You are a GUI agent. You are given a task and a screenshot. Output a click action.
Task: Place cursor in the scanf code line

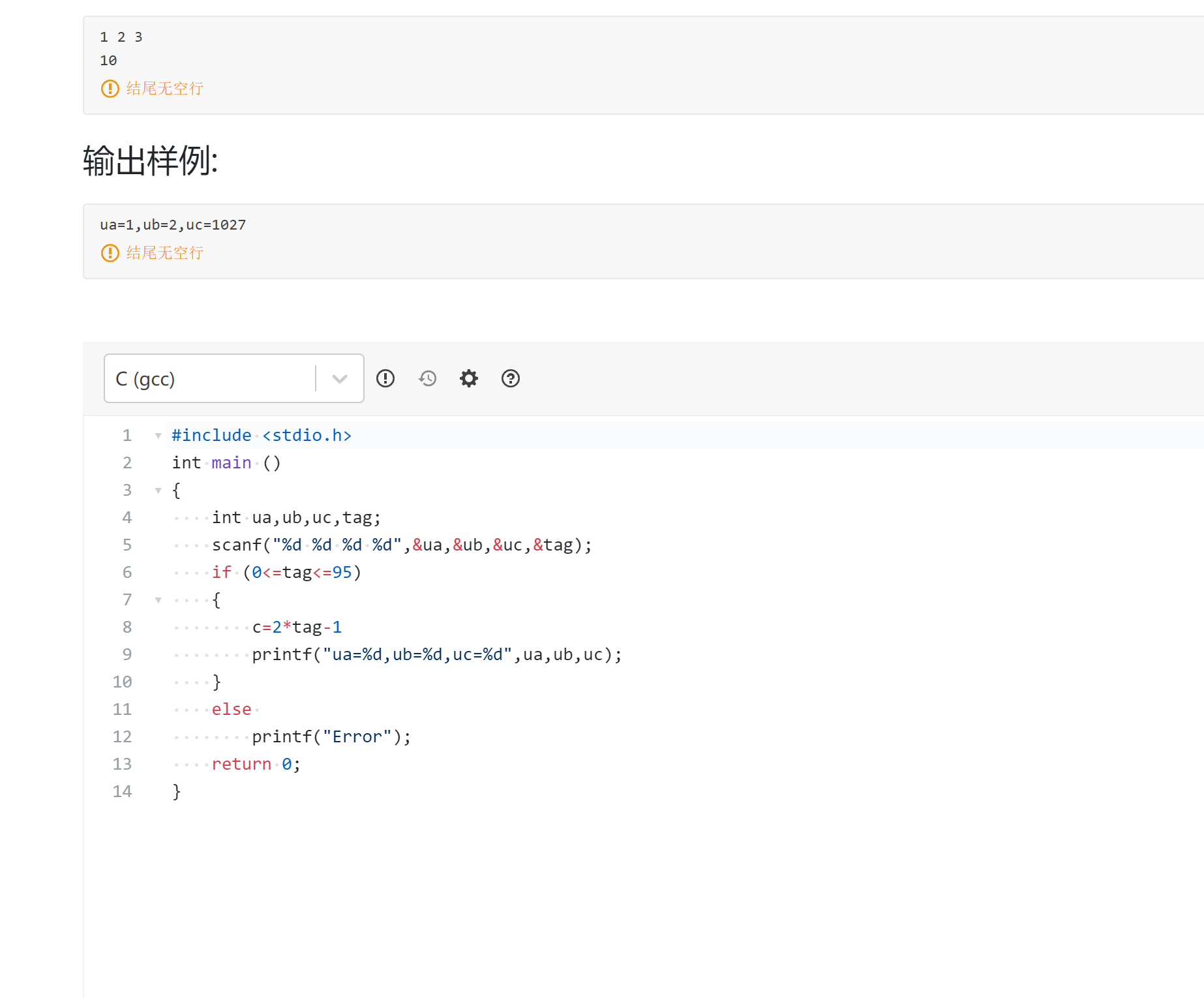pos(401,545)
